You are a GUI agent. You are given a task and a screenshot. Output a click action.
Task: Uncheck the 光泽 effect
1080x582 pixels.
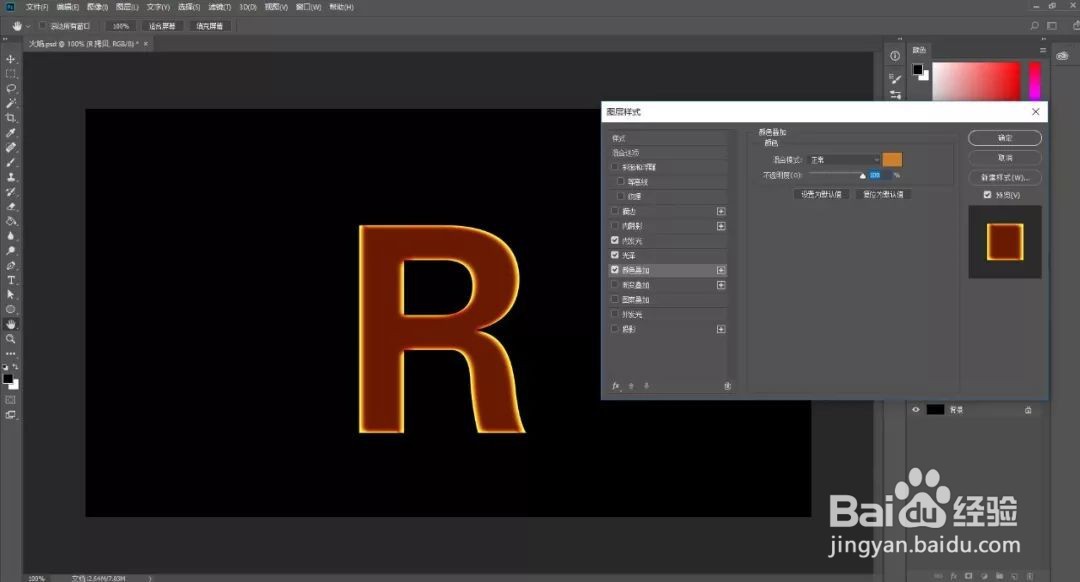tap(614, 255)
